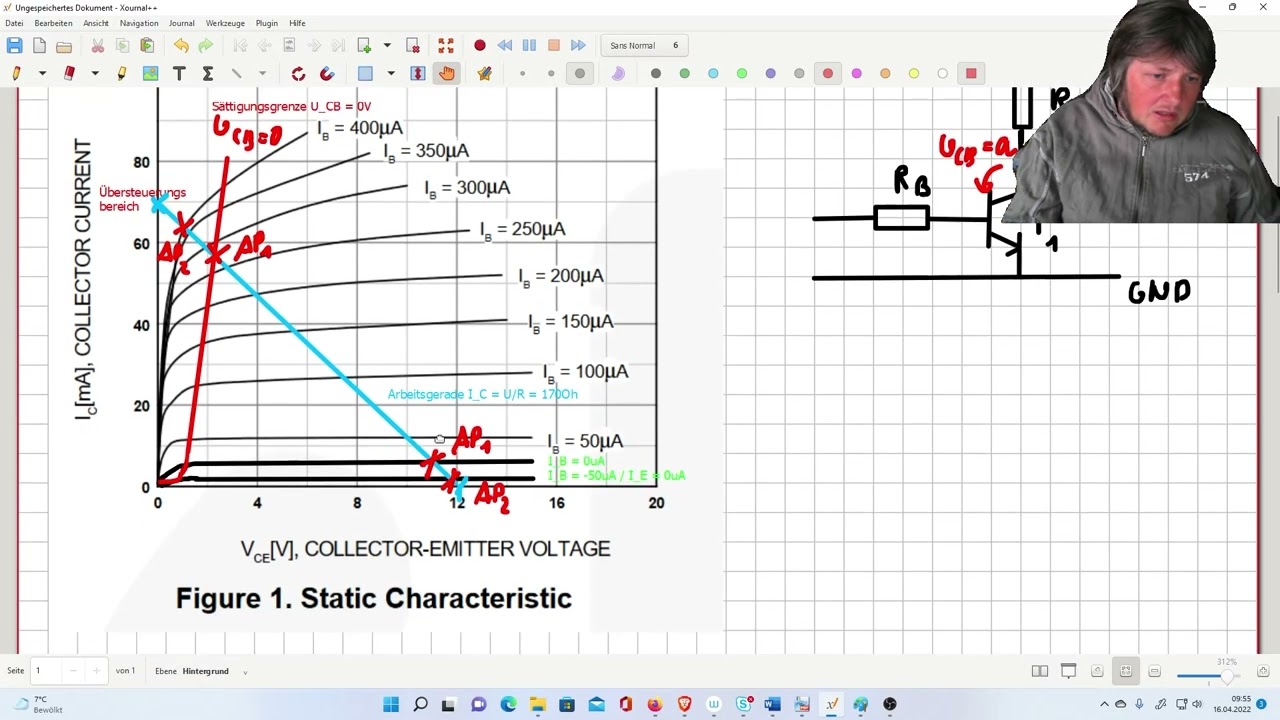The width and height of the screenshot is (1280, 720).
Task: Open the Plugin menu
Action: click(267, 23)
